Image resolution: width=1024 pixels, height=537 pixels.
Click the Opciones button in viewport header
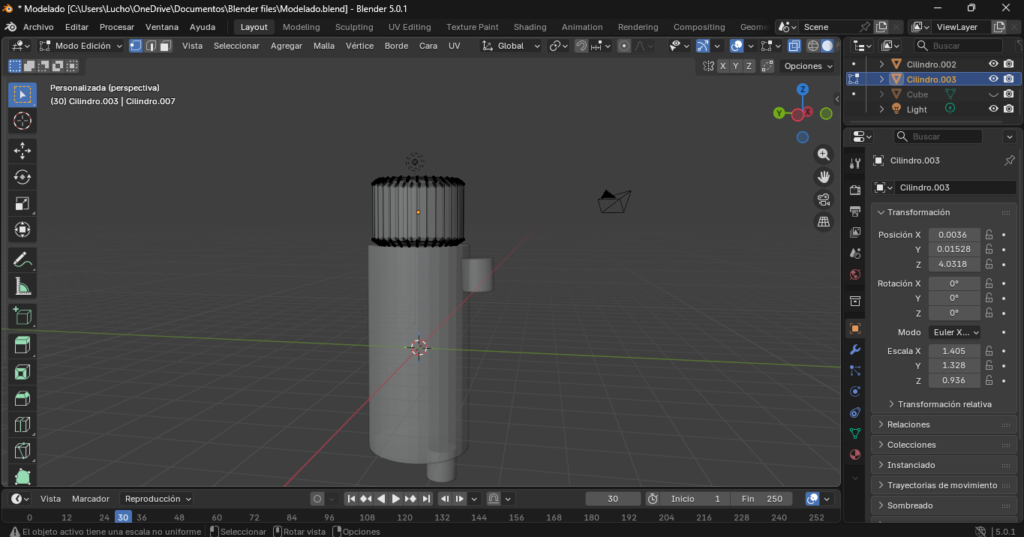[x=807, y=66]
